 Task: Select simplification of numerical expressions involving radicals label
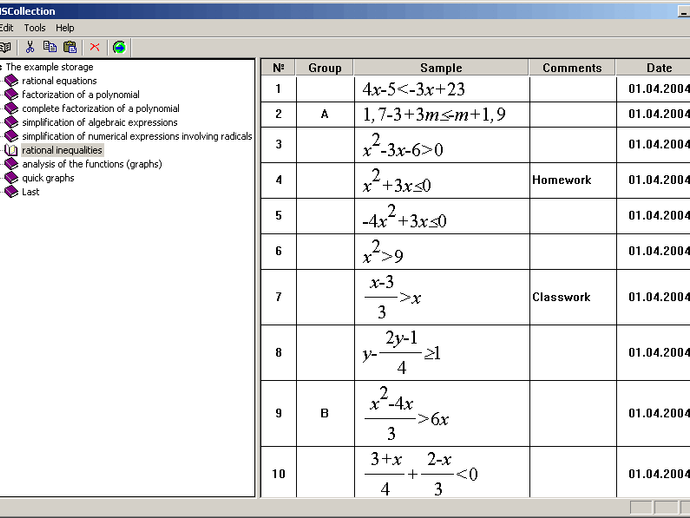(137, 136)
